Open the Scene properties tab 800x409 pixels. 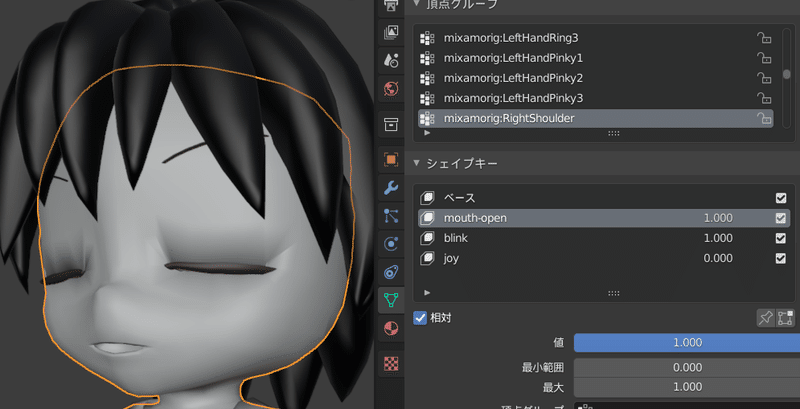pyautogui.click(x=391, y=60)
